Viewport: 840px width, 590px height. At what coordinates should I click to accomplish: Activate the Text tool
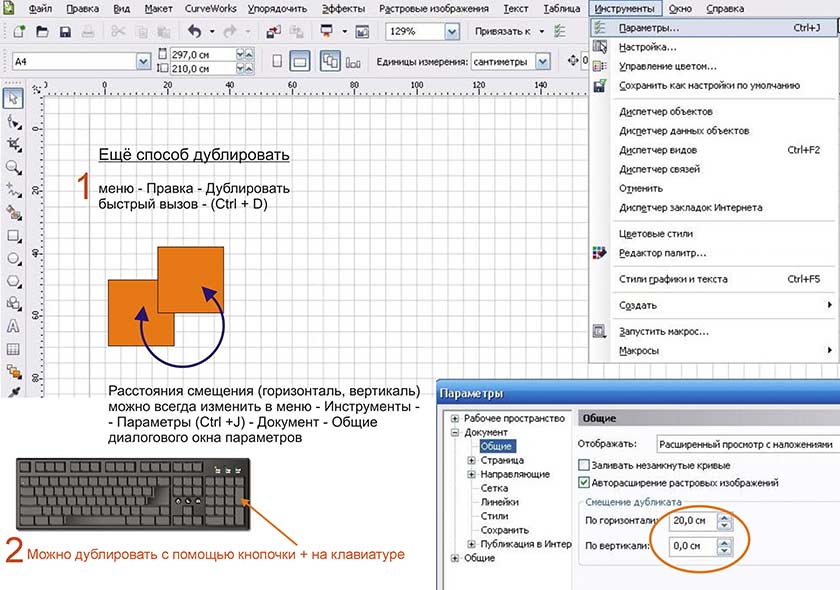tap(13, 326)
